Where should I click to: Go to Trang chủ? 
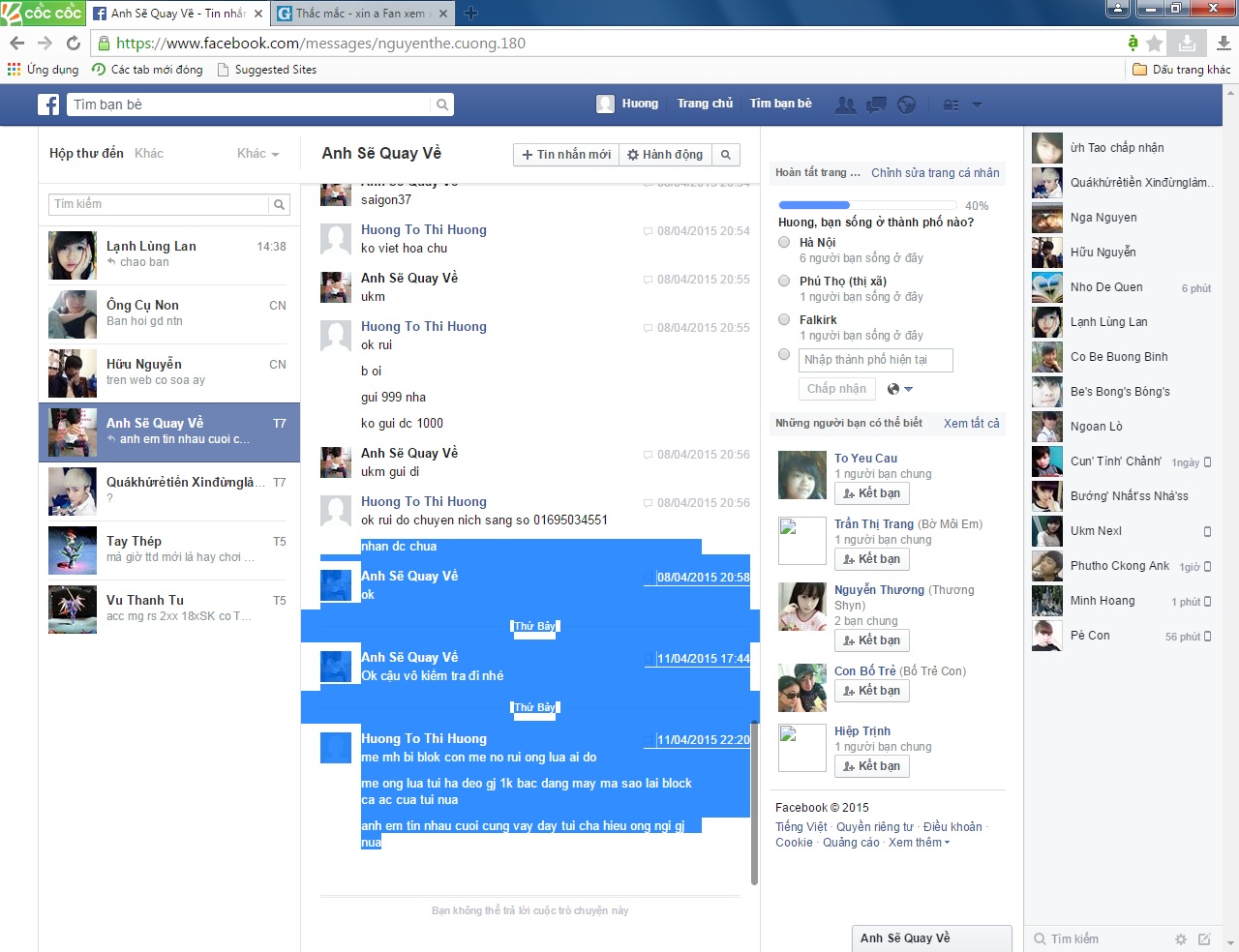[x=705, y=104]
